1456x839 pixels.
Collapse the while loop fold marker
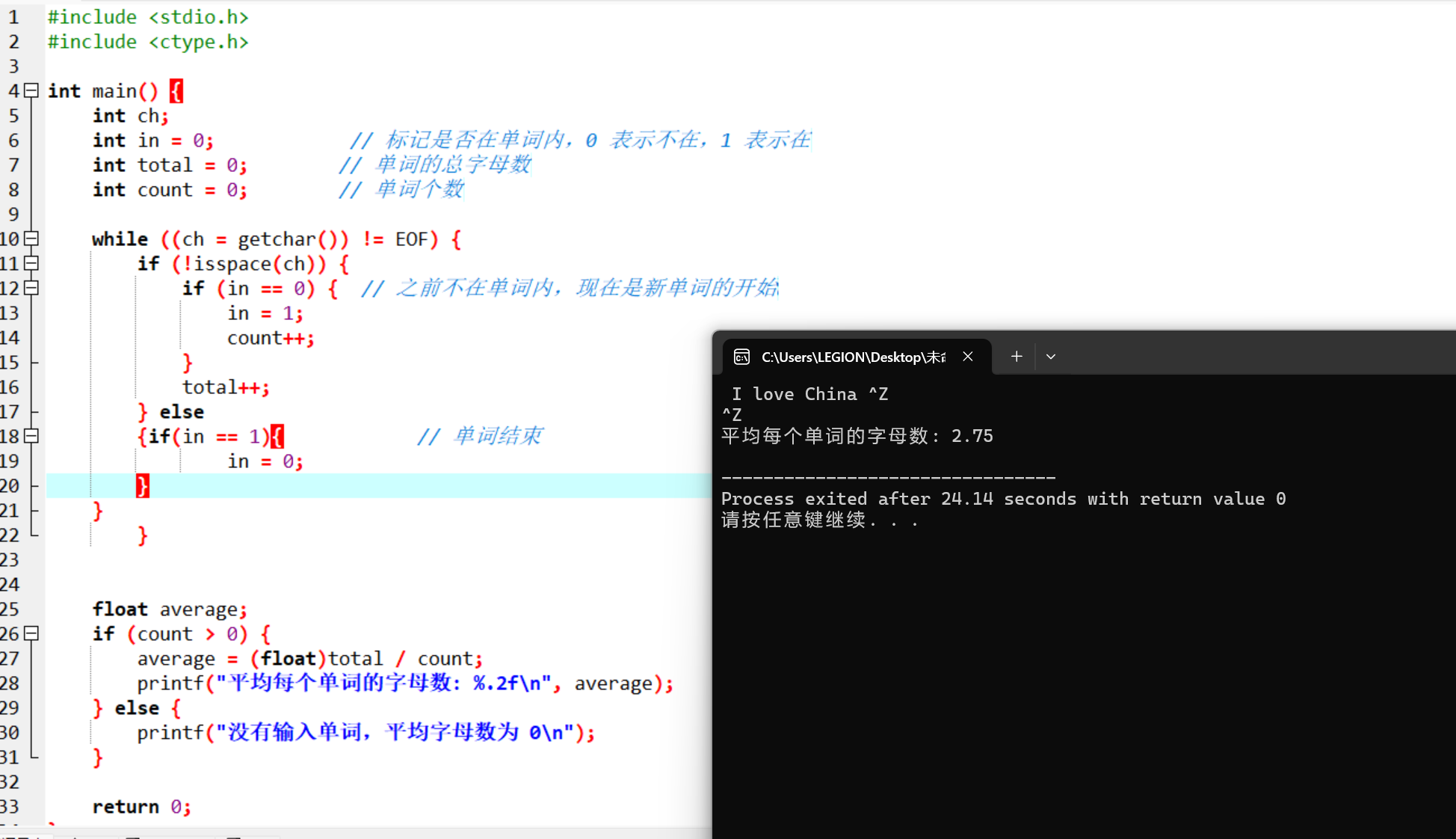click(31, 239)
